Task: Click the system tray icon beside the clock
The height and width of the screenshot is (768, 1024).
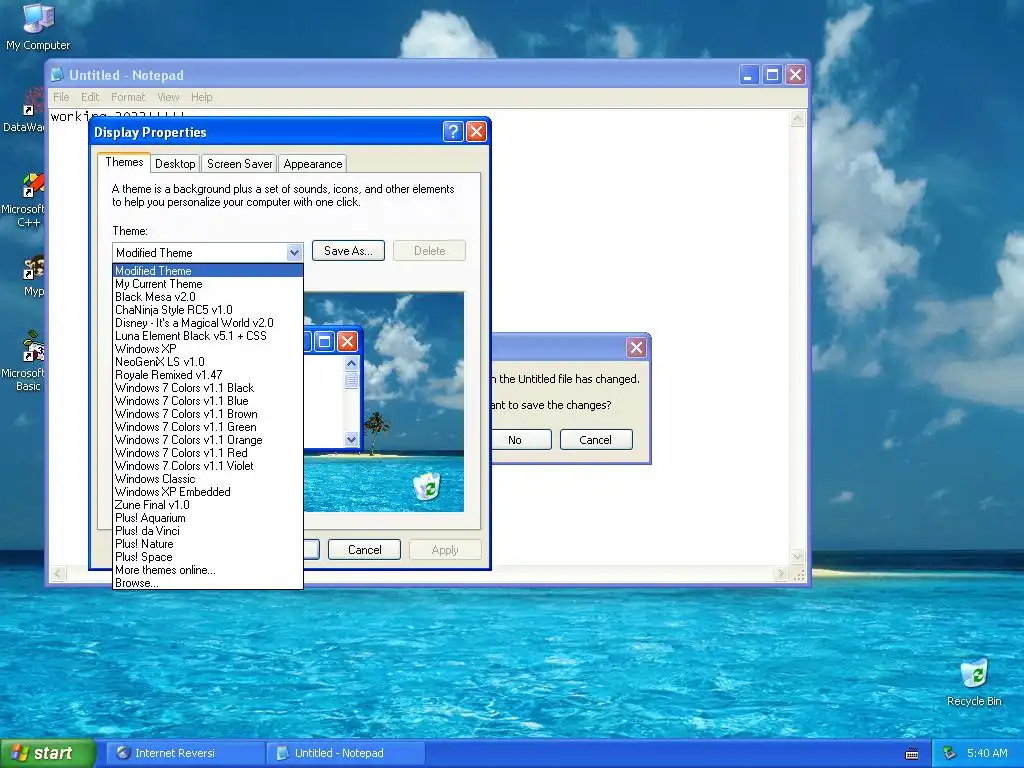Action: [949, 753]
